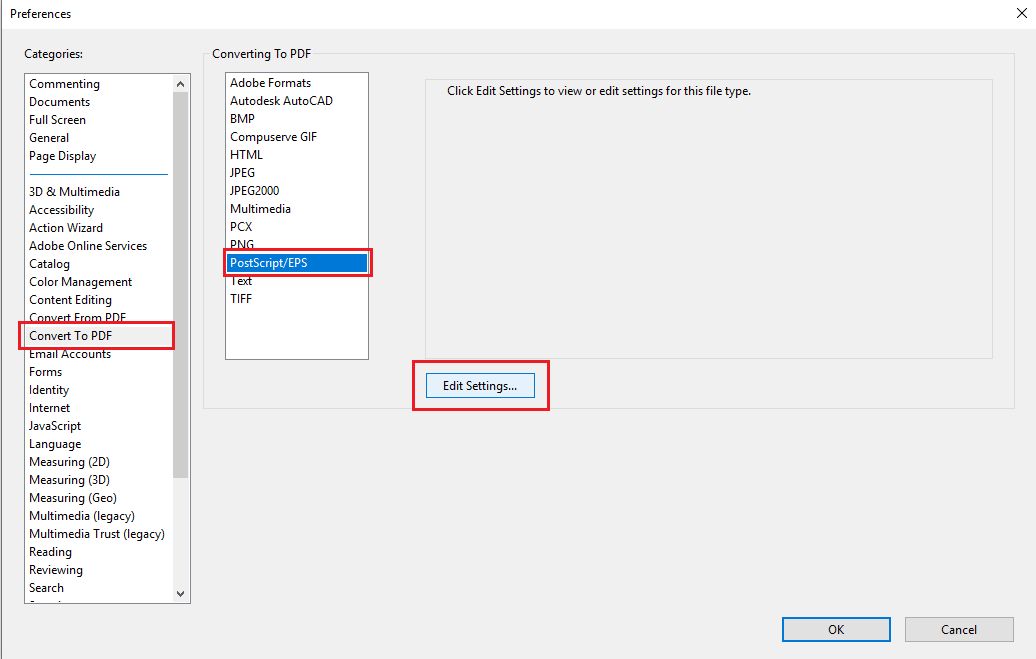Select Documents category
1036x659 pixels.
click(59, 102)
